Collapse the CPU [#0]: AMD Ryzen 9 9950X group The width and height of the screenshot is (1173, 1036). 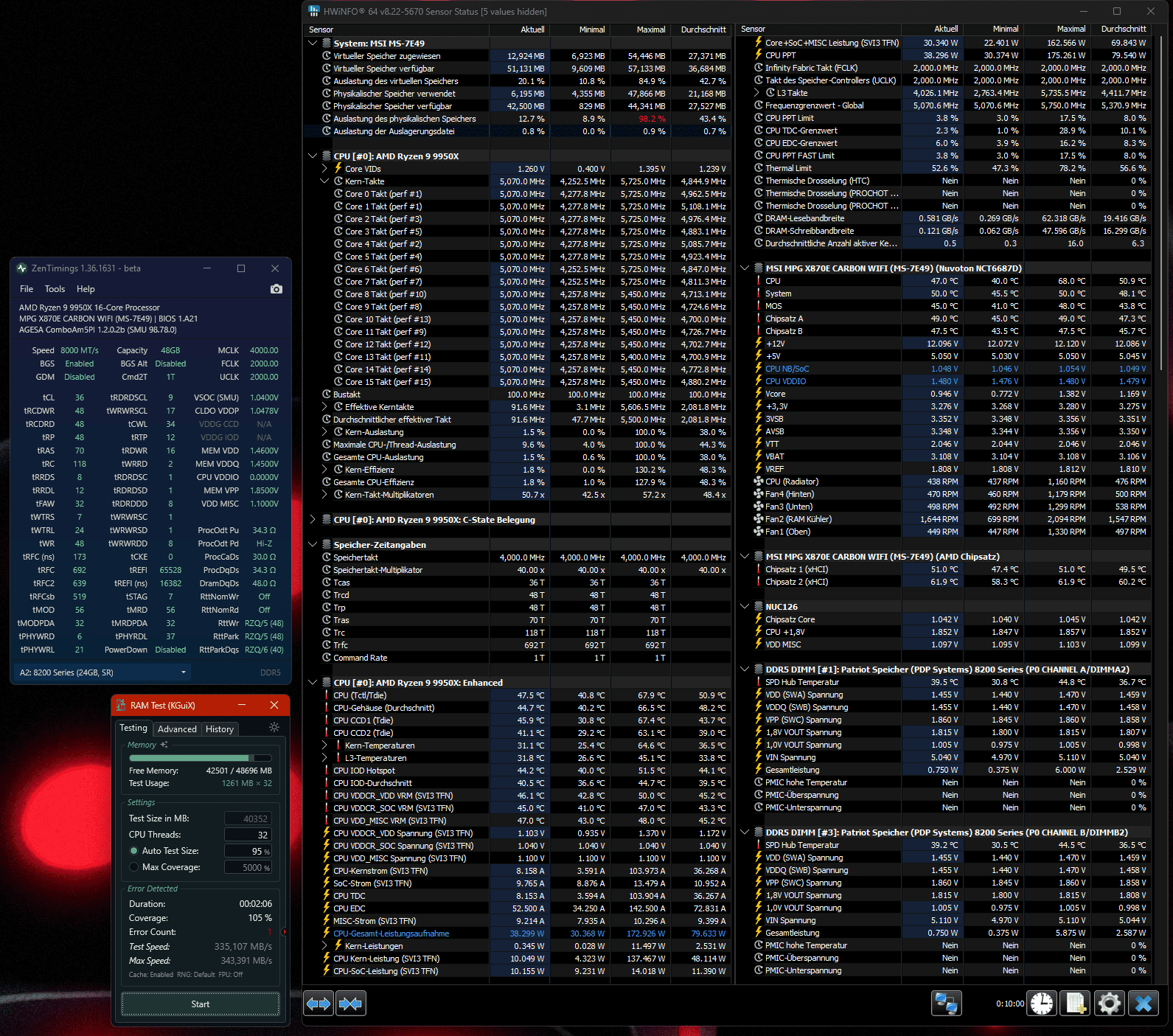313,156
